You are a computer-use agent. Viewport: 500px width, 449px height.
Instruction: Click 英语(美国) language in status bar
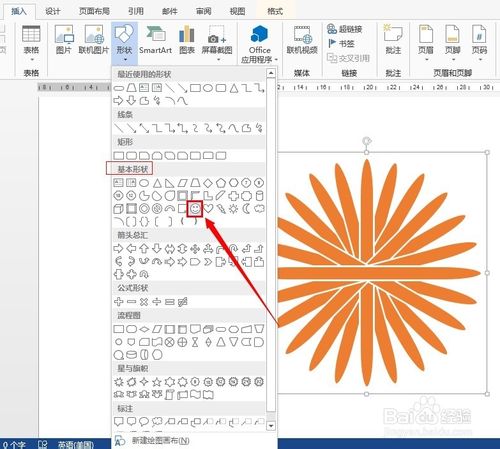[x=76, y=445]
